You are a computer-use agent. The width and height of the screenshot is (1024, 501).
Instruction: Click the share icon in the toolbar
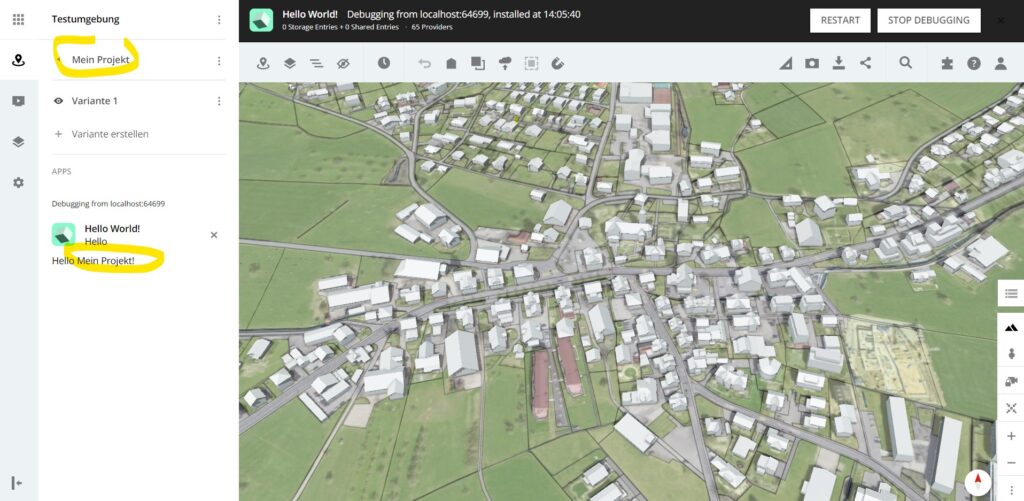pyautogui.click(x=866, y=63)
